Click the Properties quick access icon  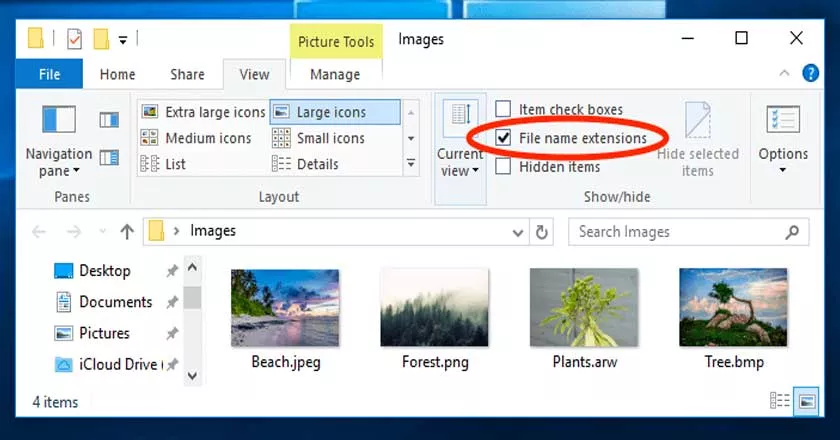click(x=74, y=39)
